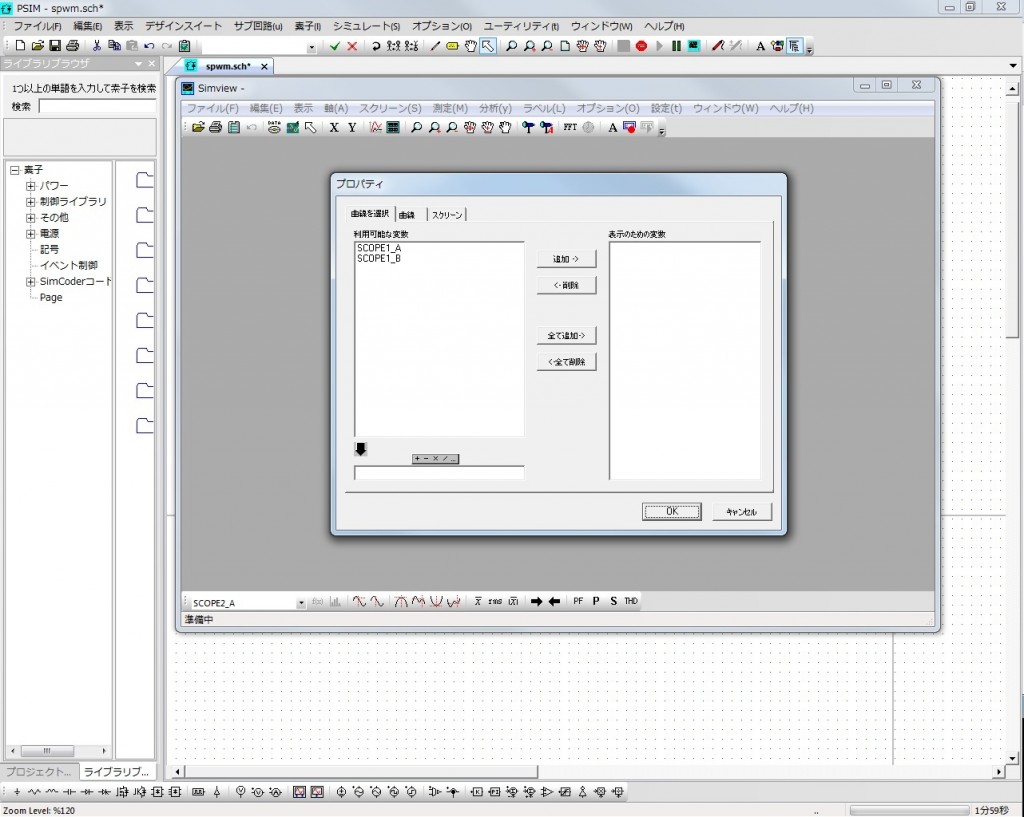The image size is (1024, 817).
Task: Click the <- 全て削除 button
Action: (x=566, y=362)
